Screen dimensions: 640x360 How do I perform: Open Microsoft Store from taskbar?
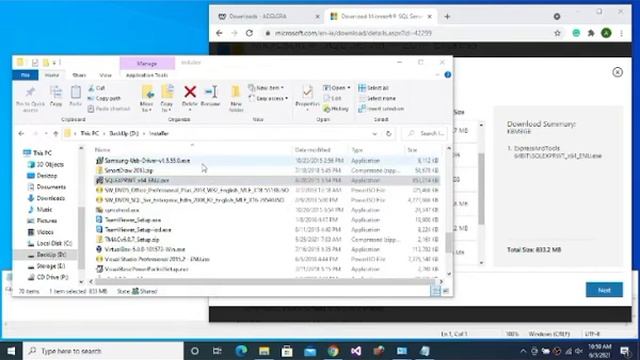287,351
